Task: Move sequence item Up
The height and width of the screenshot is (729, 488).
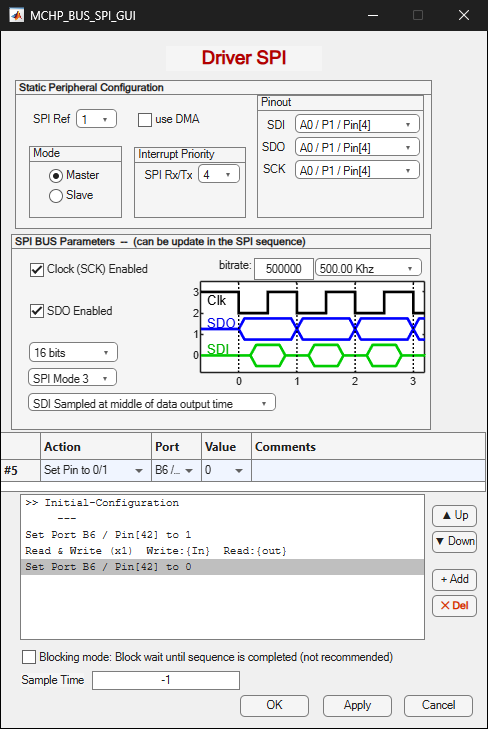Action: pyautogui.click(x=454, y=516)
